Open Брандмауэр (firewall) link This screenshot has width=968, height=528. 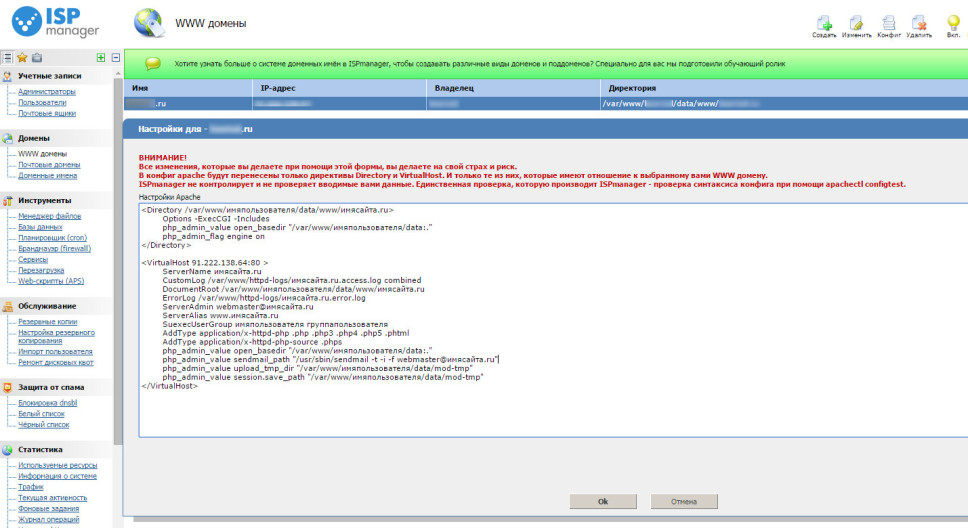click(x=54, y=249)
